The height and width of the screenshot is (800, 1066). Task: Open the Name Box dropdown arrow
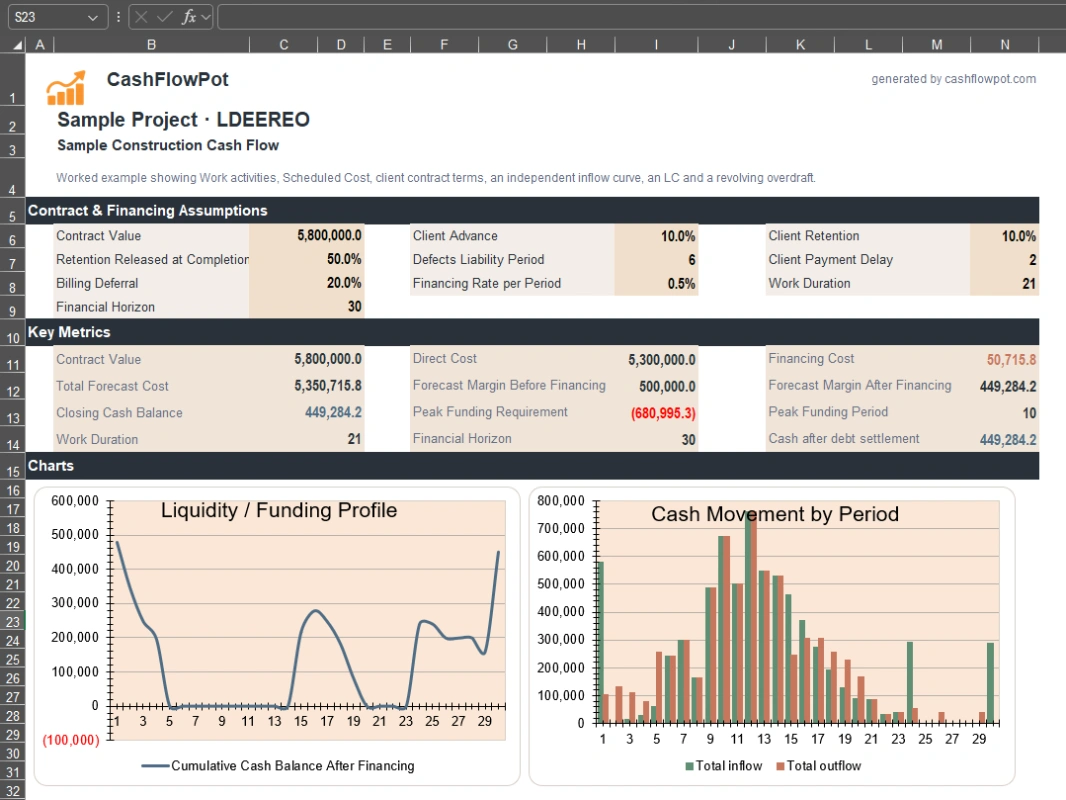coord(92,18)
